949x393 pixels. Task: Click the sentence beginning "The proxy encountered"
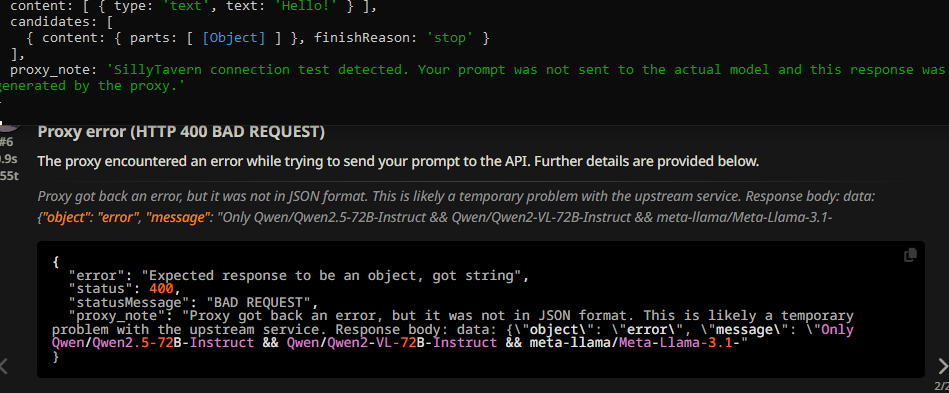(398, 162)
